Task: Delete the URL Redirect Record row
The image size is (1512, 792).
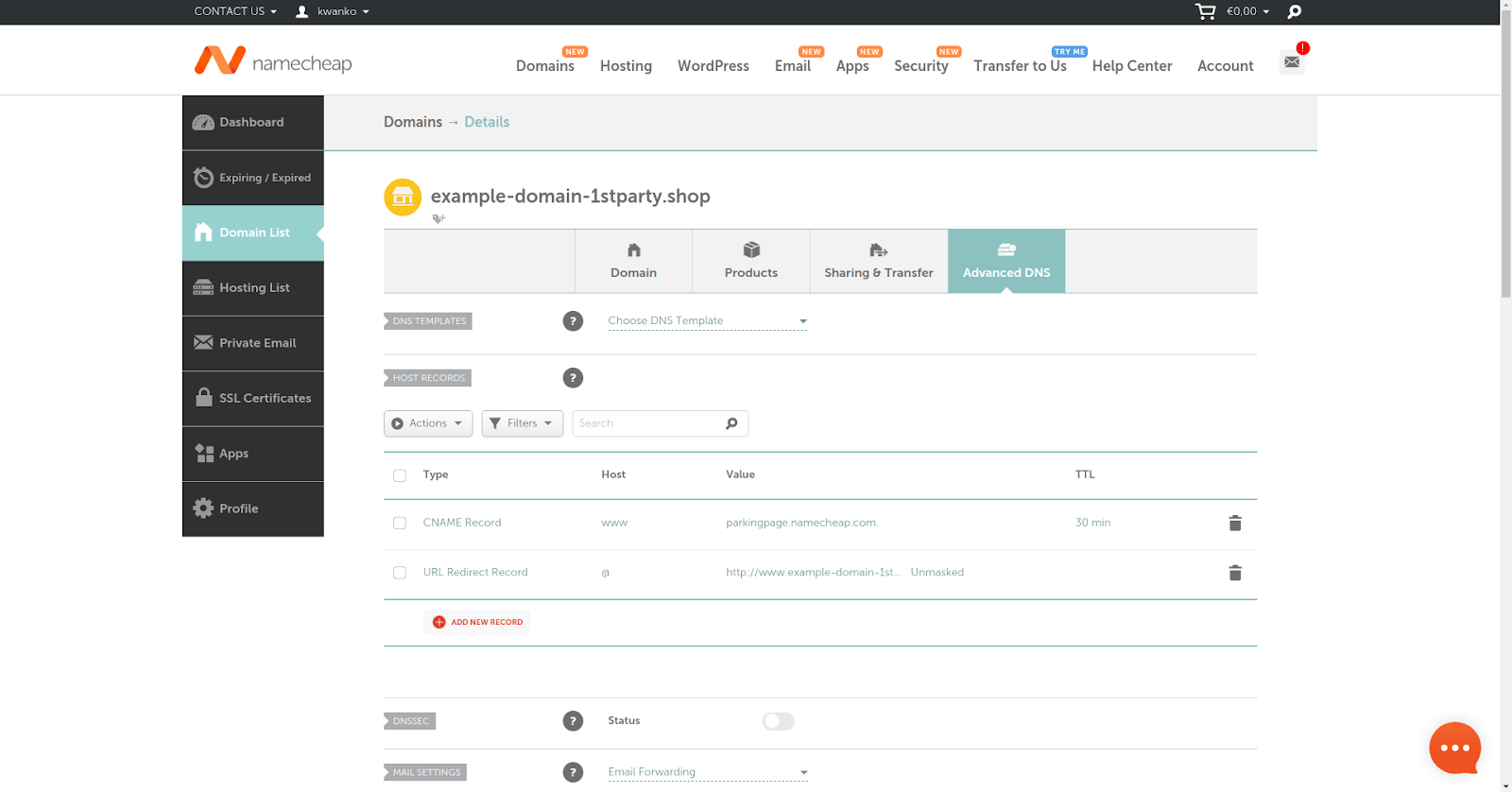Action: pos(1234,573)
